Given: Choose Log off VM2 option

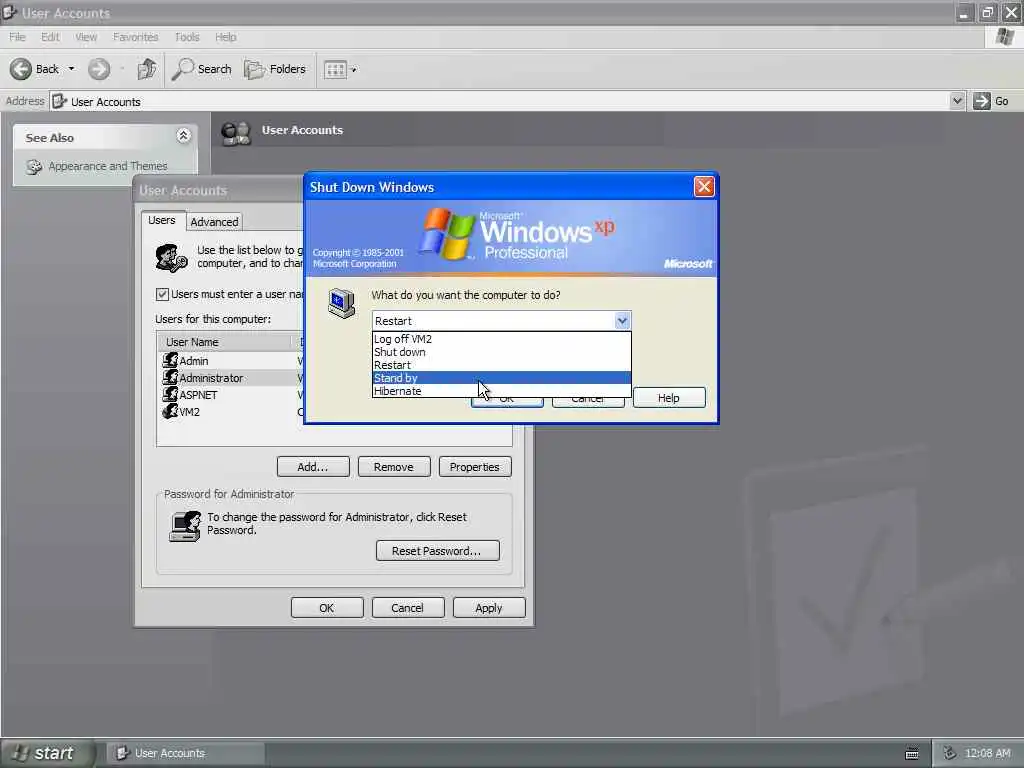Looking at the screenshot, I should click(x=502, y=339).
